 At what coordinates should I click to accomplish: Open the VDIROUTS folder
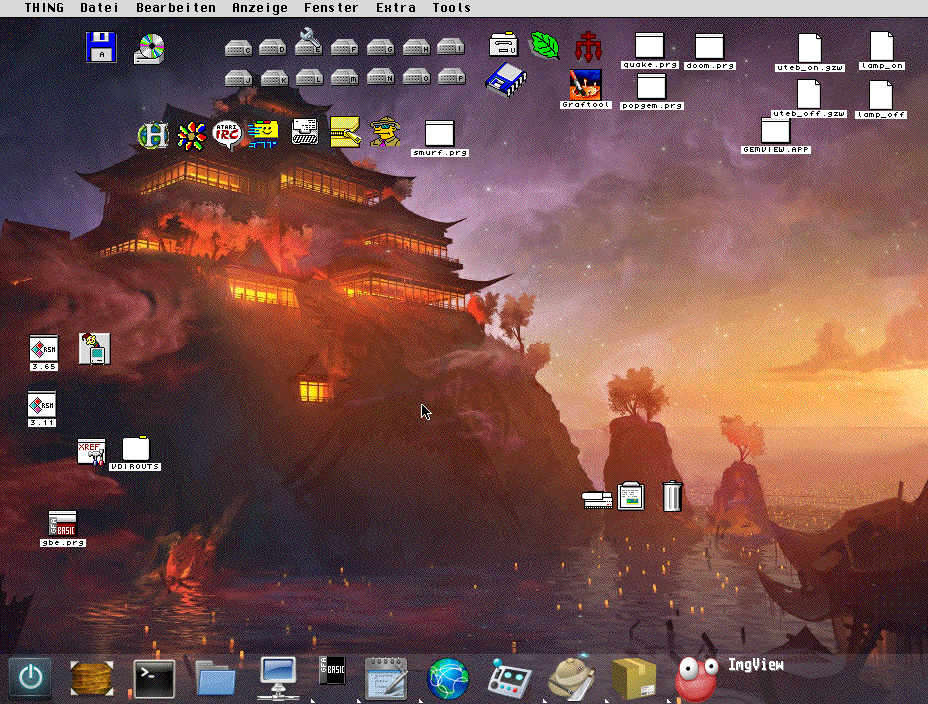tap(136, 454)
